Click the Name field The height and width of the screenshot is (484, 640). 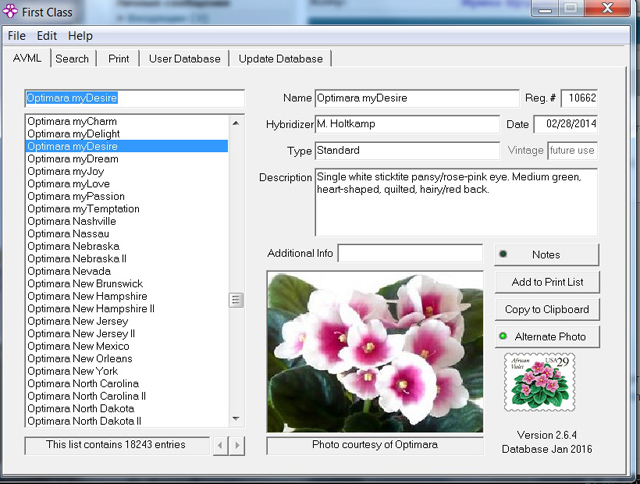[417, 98]
